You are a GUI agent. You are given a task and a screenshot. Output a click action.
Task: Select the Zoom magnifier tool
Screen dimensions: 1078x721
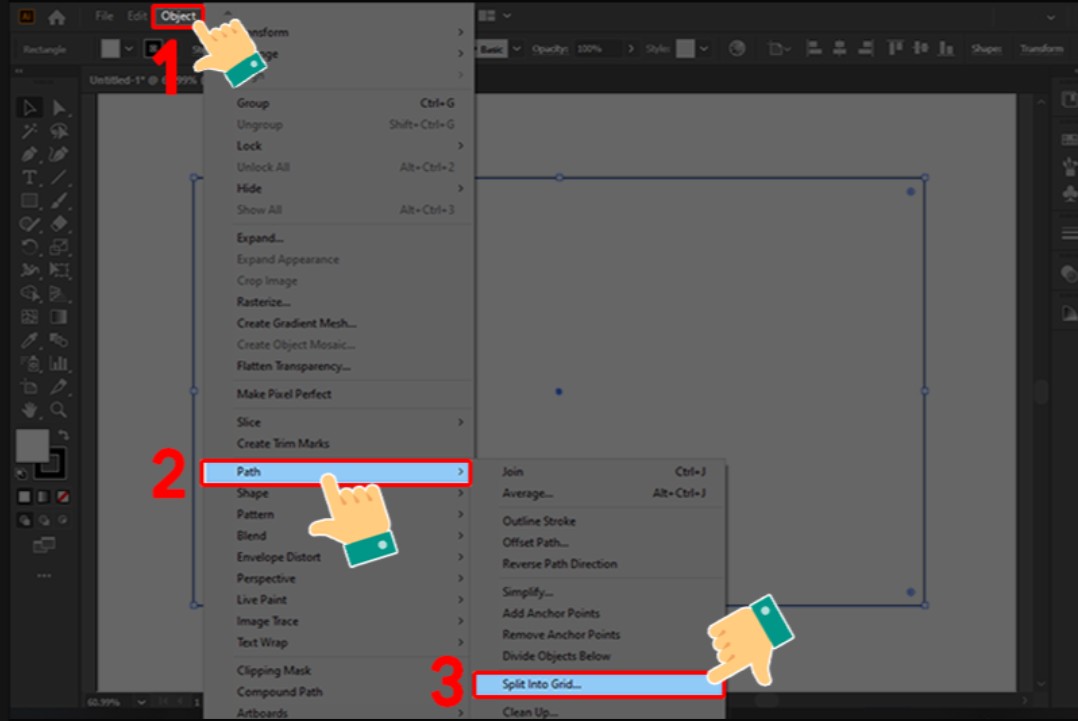(59, 410)
